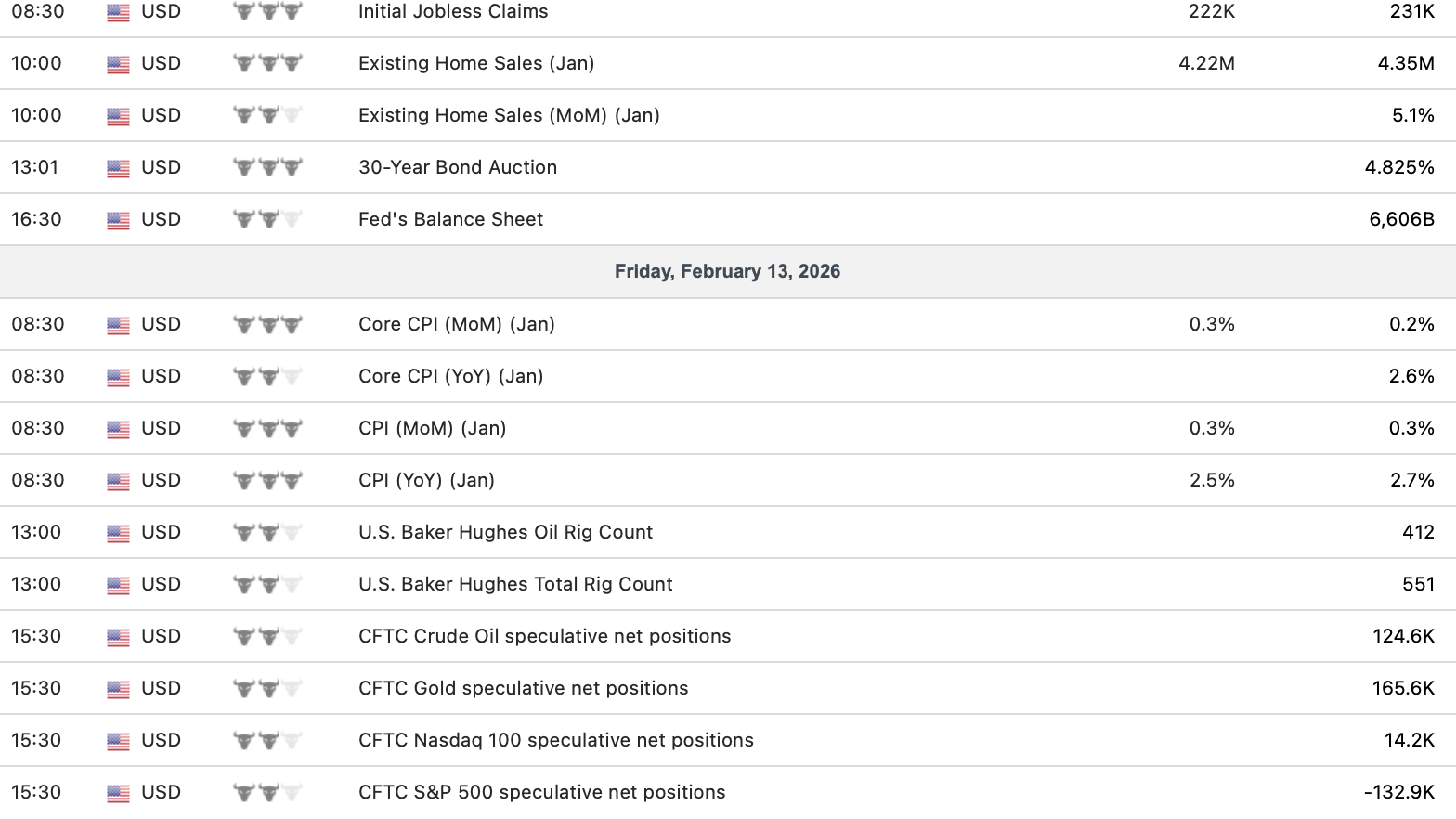Click the US flag next to Core CPI (MoM)

(x=118, y=325)
